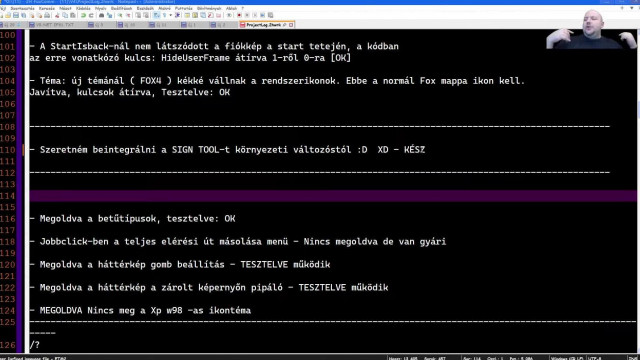Open the Function List toolbar icon
This screenshot has width=640, height=360.
pos(211,16)
